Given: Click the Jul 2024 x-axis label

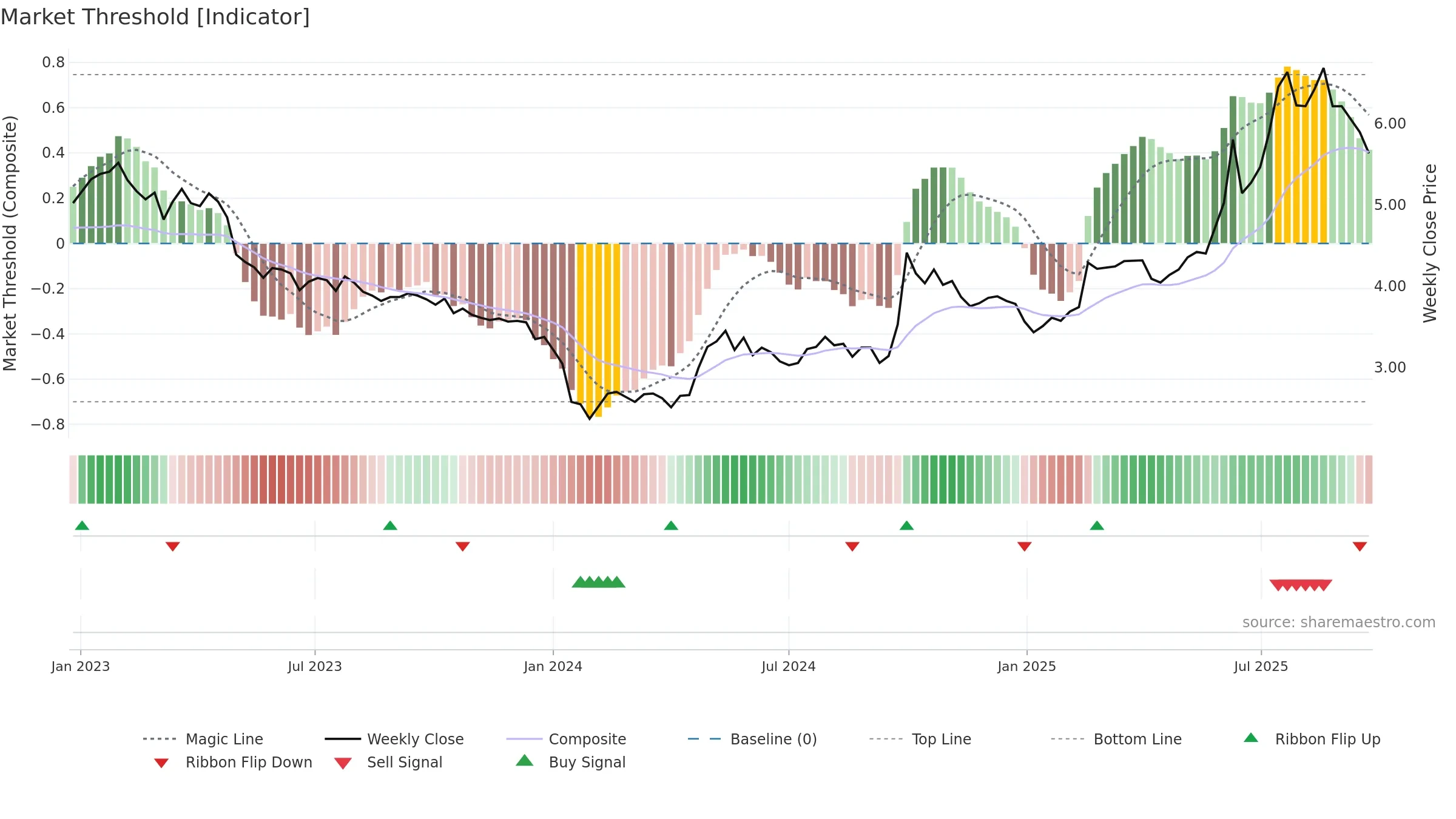Looking at the screenshot, I should coord(789,667).
